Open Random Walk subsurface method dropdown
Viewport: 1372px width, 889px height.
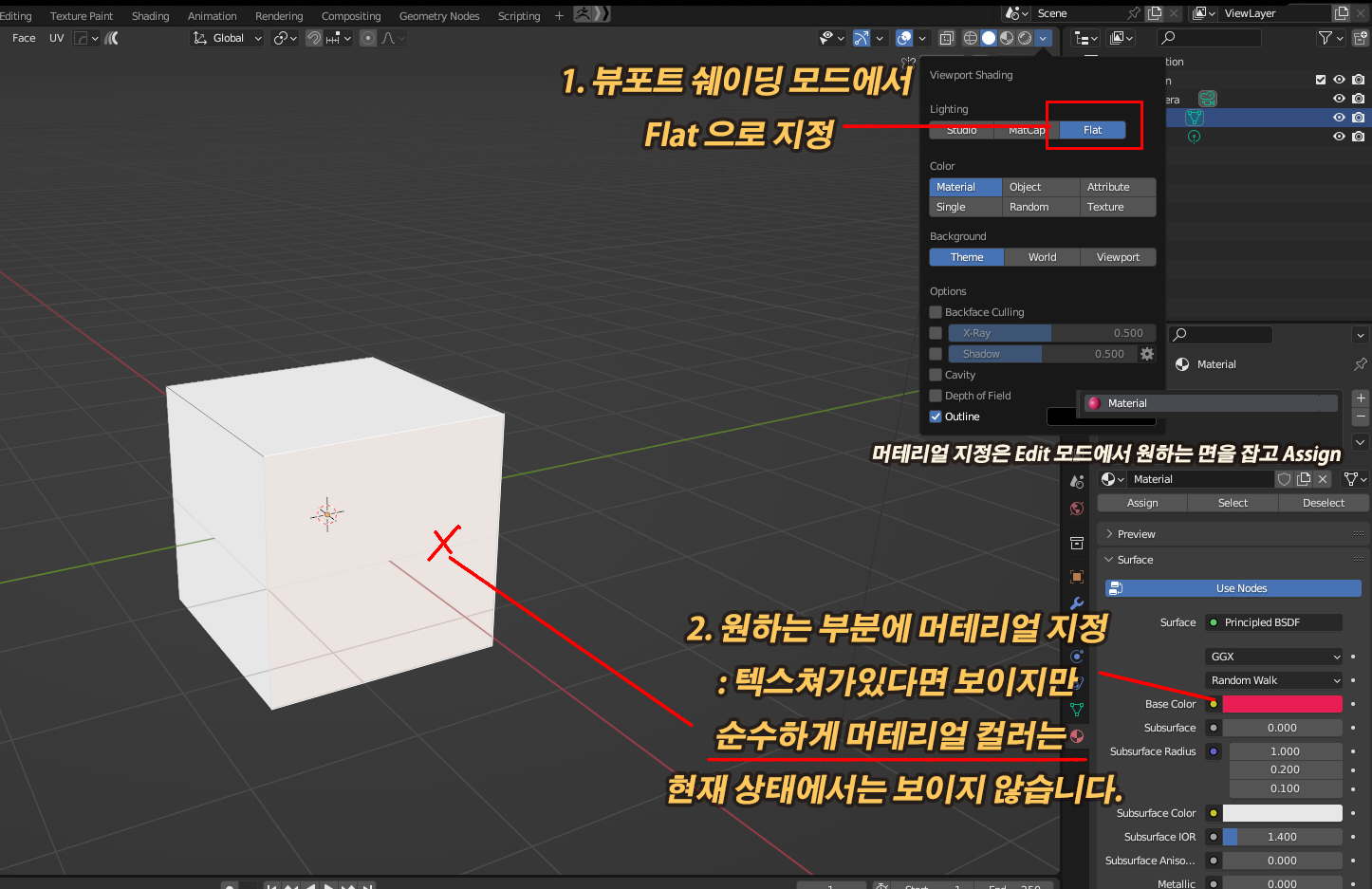(x=1274, y=680)
